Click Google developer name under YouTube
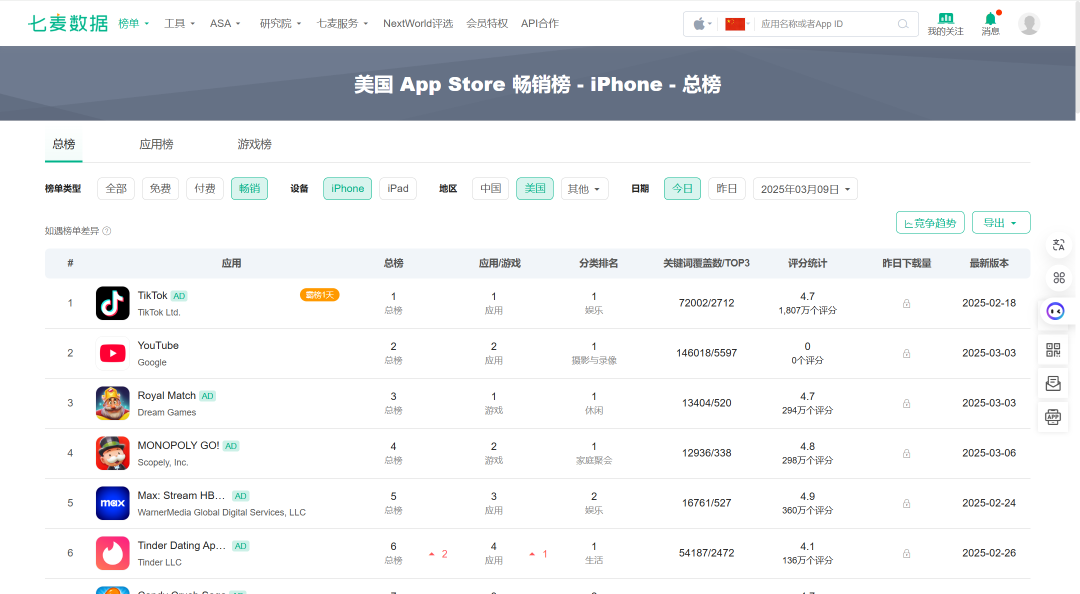 (x=152, y=362)
